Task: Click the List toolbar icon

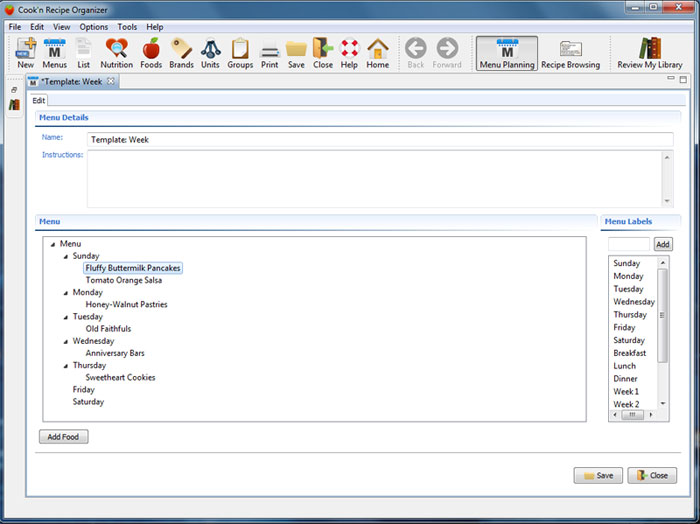Action: tap(83, 53)
